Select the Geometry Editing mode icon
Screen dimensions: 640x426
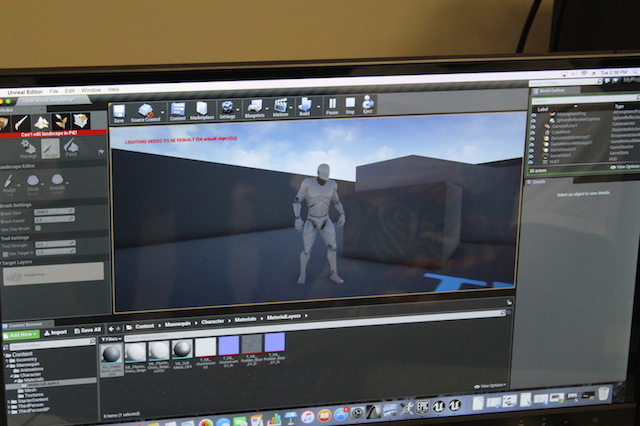coord(80,121)
